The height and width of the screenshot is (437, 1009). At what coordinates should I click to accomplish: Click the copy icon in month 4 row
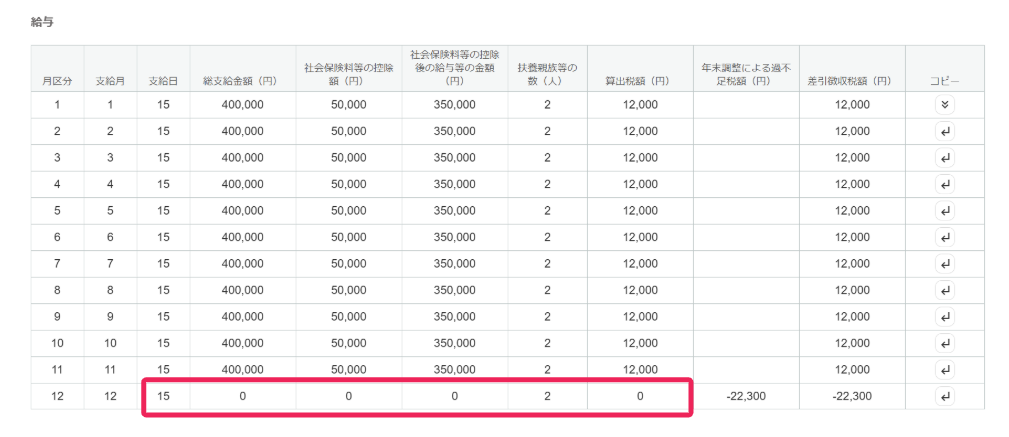point(945,185)
